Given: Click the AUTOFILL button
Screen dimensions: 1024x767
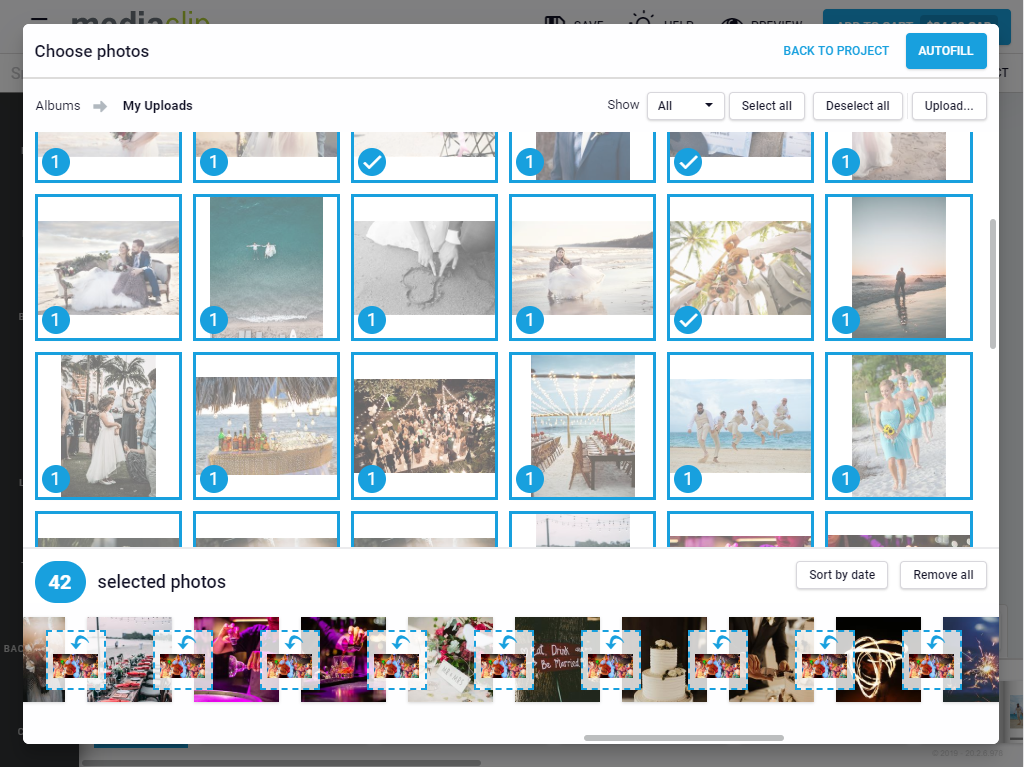Looking at the screenshot, I should point(946,50).
